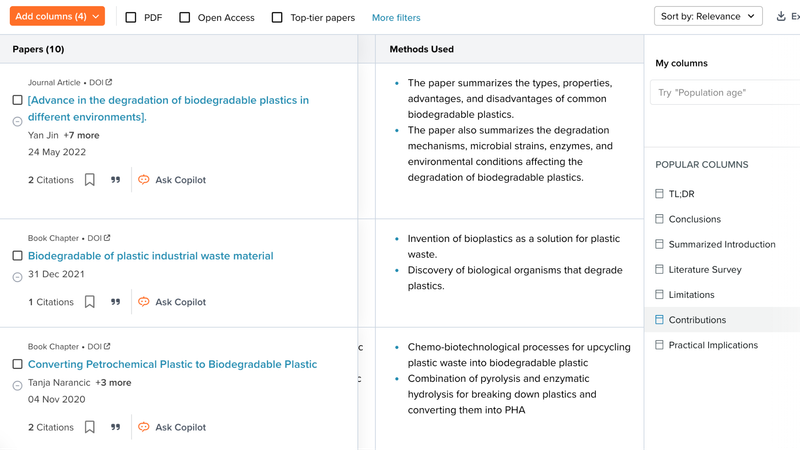Select the Biodegradable of plastic industrial waste paper checkbox
This screenshot has height=450, width=800.
[x=17, y=256]
